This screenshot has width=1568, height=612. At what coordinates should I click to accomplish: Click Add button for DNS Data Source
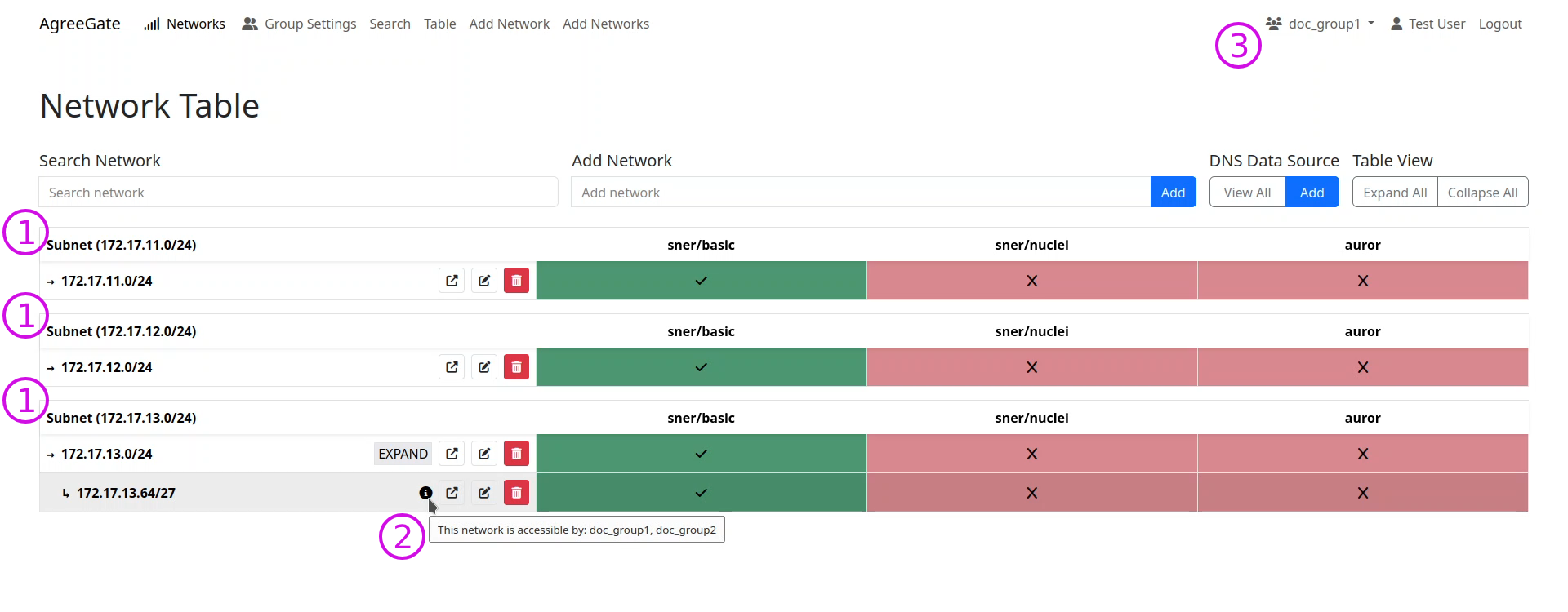coord(1312,193)
